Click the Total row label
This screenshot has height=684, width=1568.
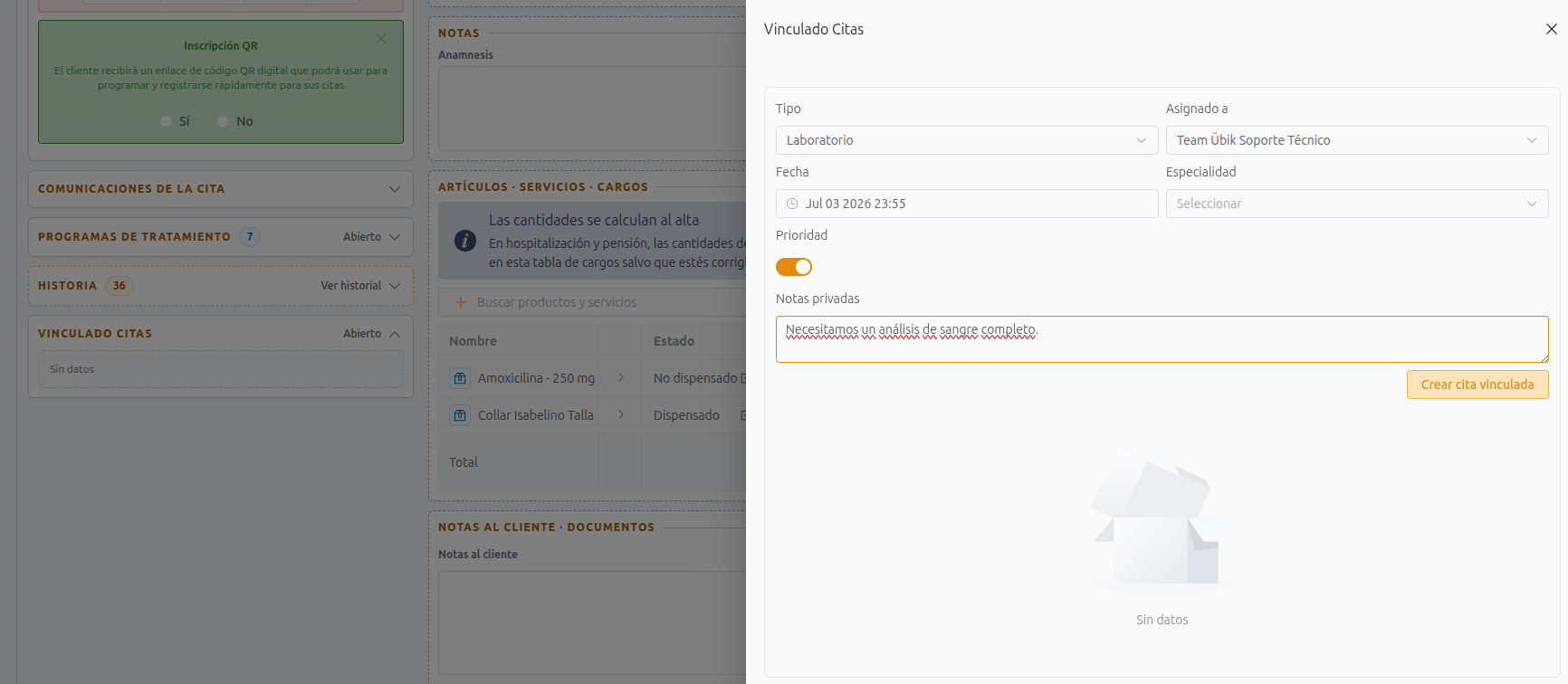click(x=464, y=462)
